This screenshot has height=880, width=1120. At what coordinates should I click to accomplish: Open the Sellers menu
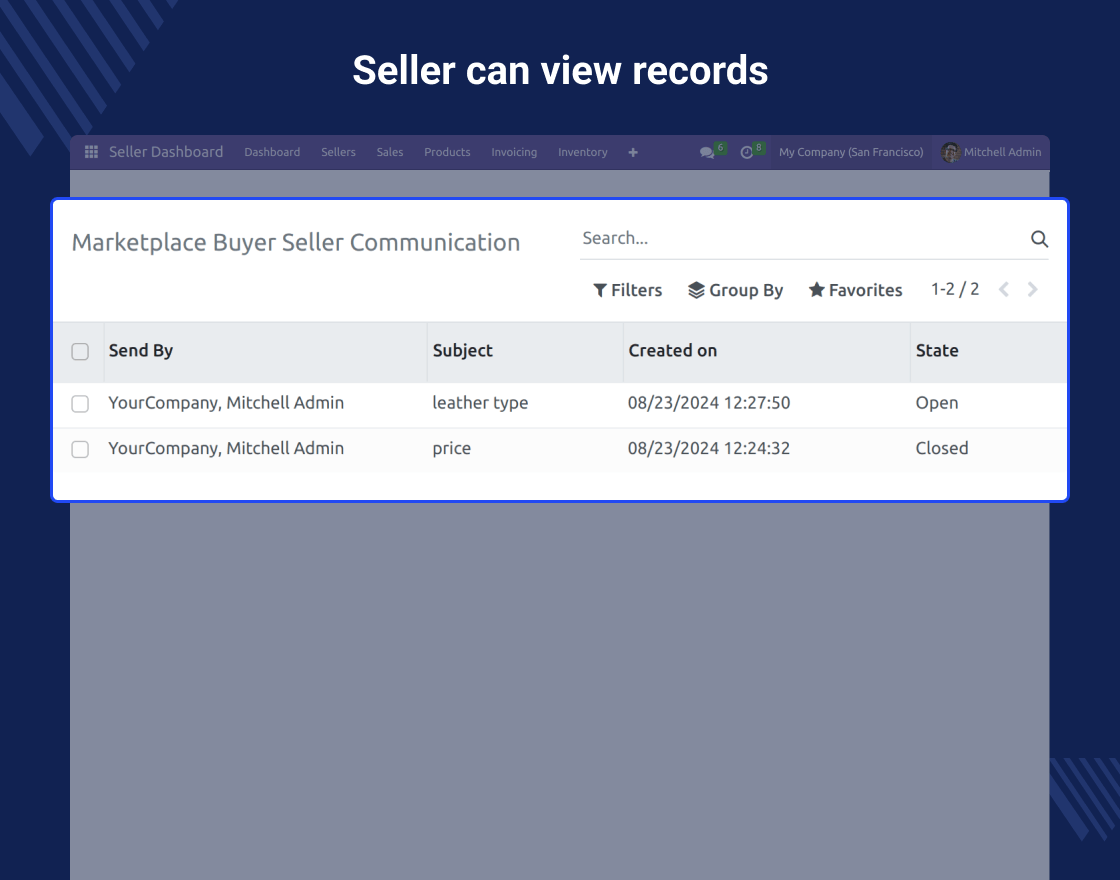tap(338, 152)
